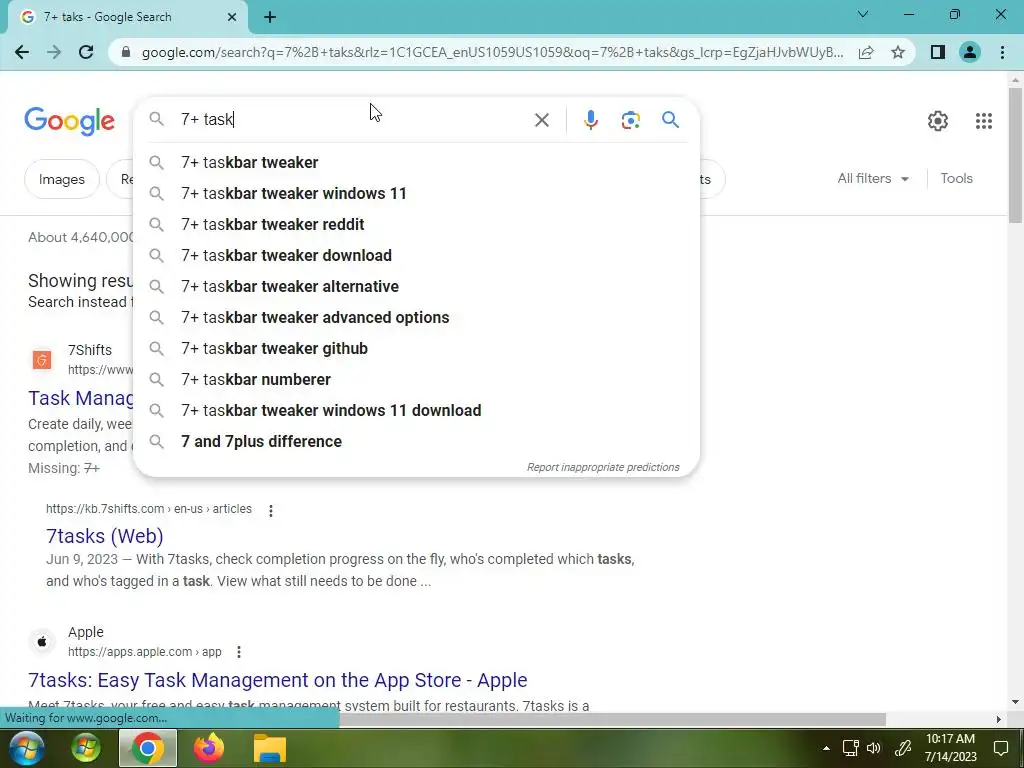Image resolution: width=1024 pixels, height=768 pixels.
Task: Open Google quick settings gear
Action: (938, 121)
